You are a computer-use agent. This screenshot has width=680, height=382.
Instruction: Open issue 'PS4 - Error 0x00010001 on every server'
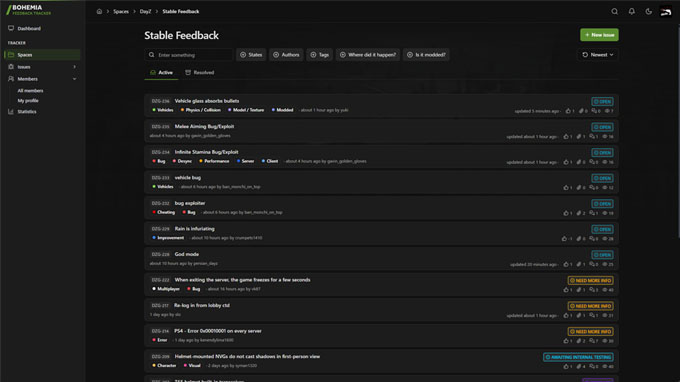218,331
